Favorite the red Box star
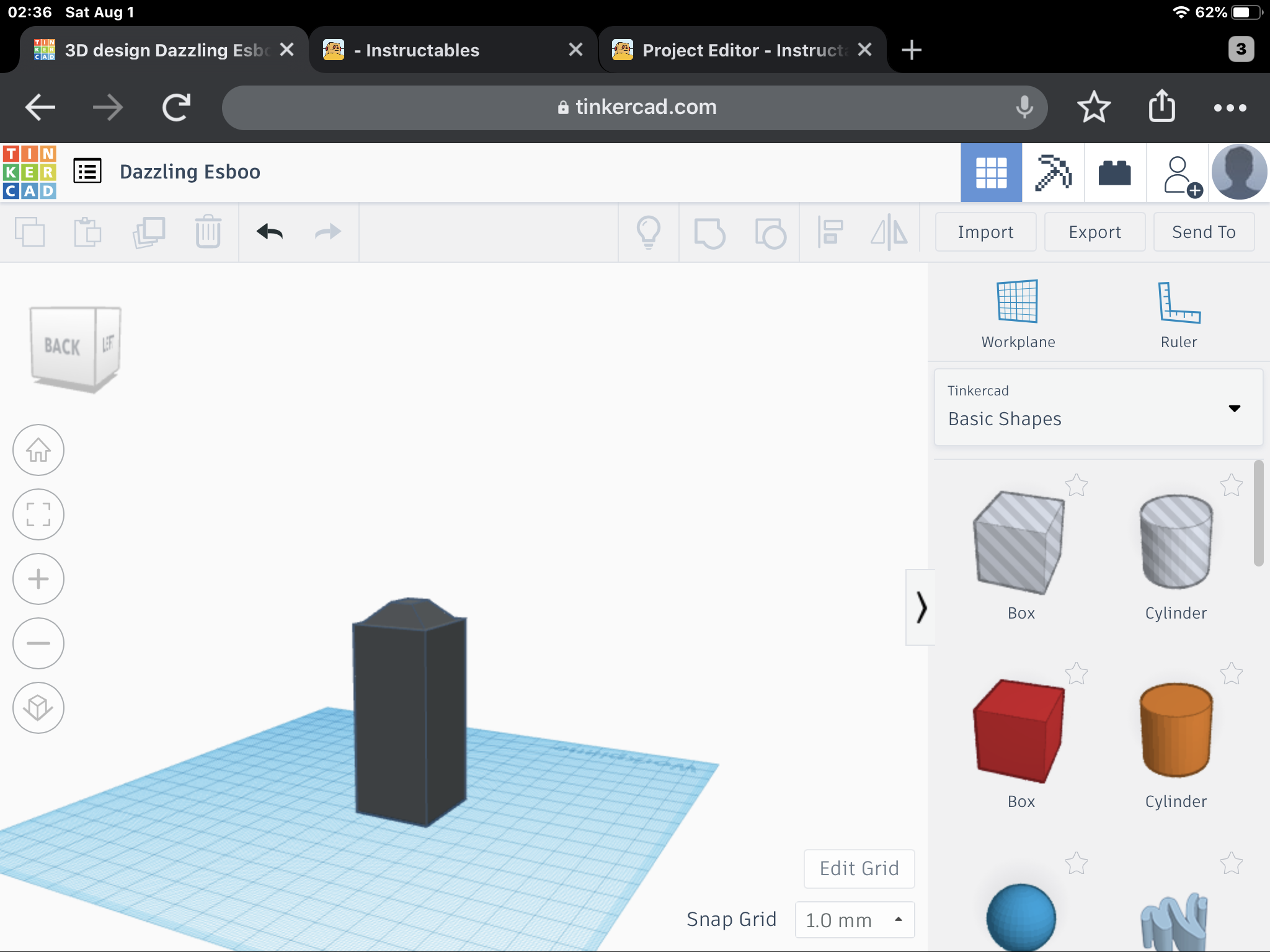The height and width of the screenshot is (952, 1270). pyautogui.click(x=1077, y=674)
